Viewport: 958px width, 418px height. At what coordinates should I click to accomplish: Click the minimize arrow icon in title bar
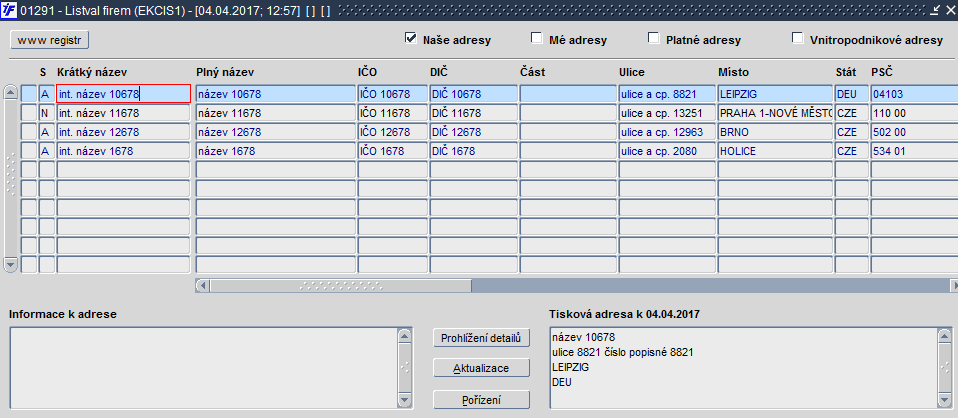(x=935, y=10)
